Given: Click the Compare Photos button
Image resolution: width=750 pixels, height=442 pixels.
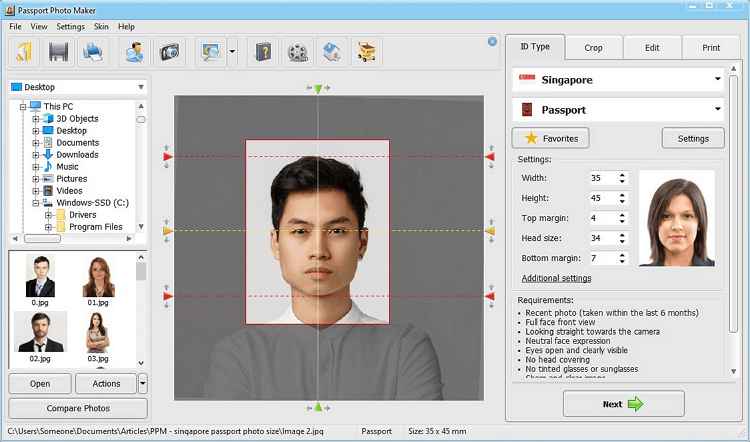Looking at the screenshot, I should pyautogui.click(x=78, y=409).
